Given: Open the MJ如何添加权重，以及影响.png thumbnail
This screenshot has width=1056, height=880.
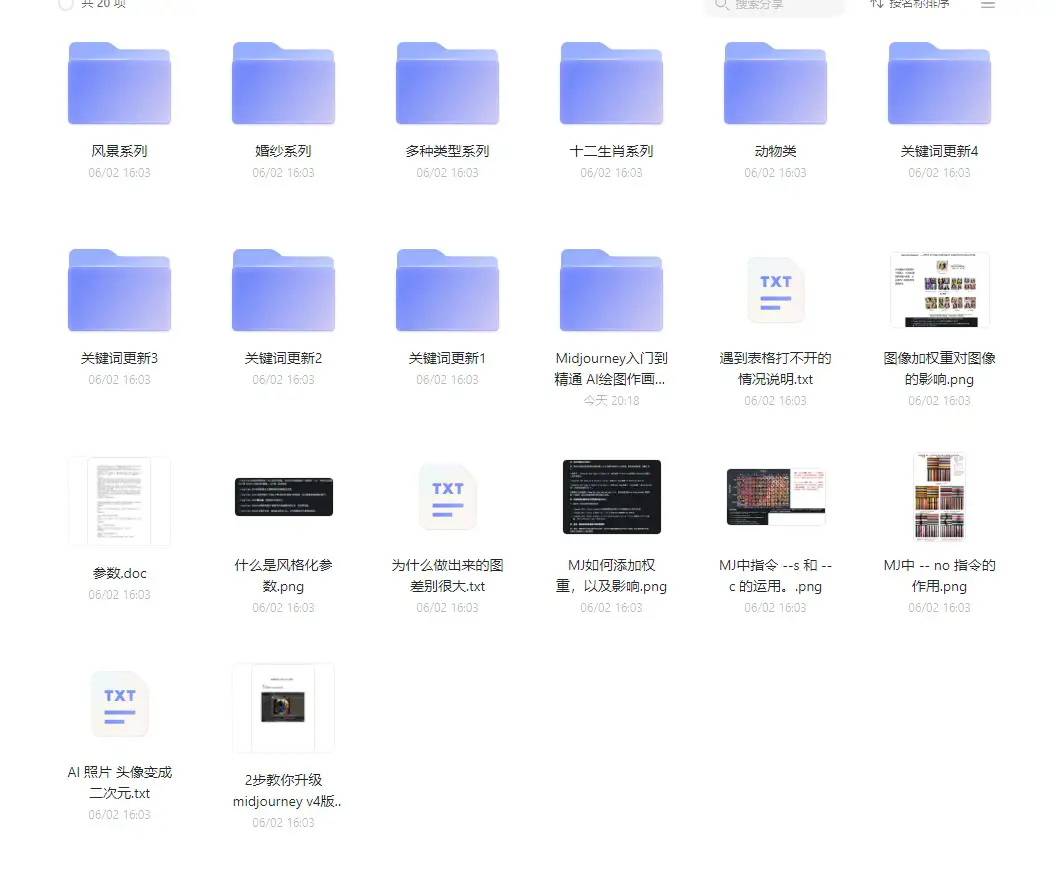Looking at the screenshot, I should pos(611,497).
